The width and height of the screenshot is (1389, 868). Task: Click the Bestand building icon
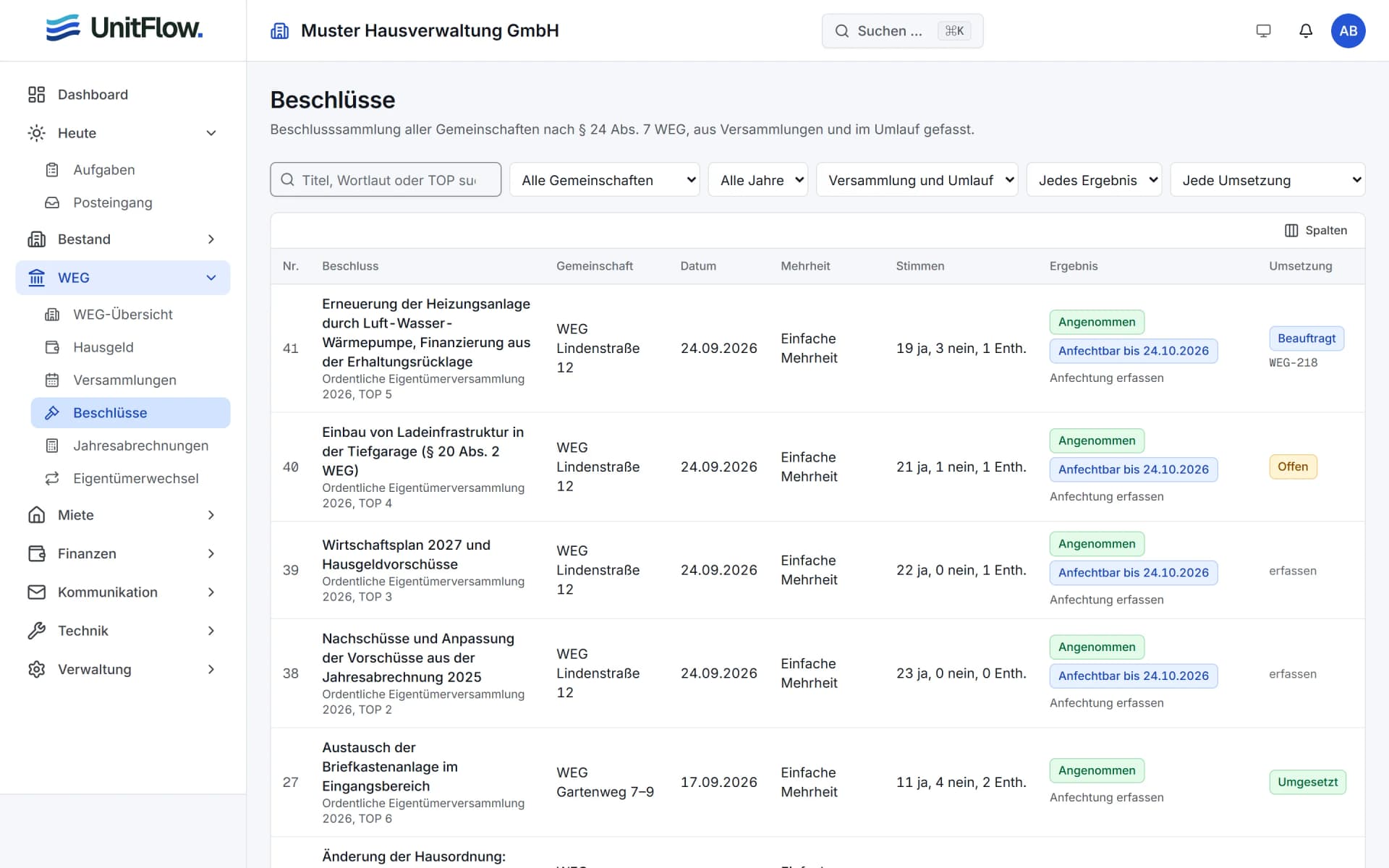36,239
